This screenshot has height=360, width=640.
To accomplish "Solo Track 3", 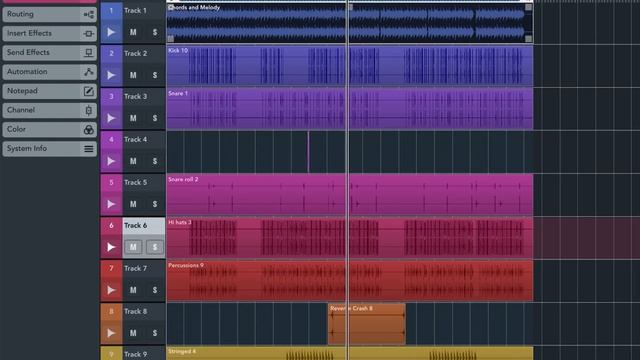I will tap(155, 118).
